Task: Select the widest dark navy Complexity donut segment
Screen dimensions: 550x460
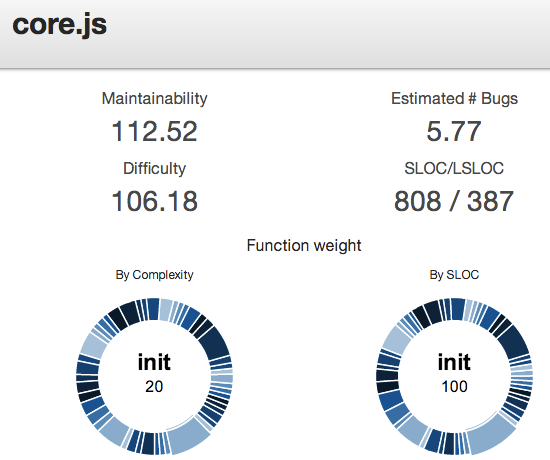Action: click(215, 343)
